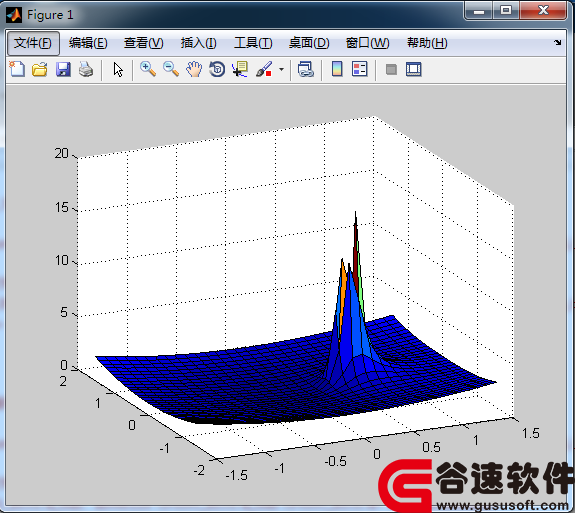Expand the Brush color dropdown arrow
The image size is (575, 513).
281,69
